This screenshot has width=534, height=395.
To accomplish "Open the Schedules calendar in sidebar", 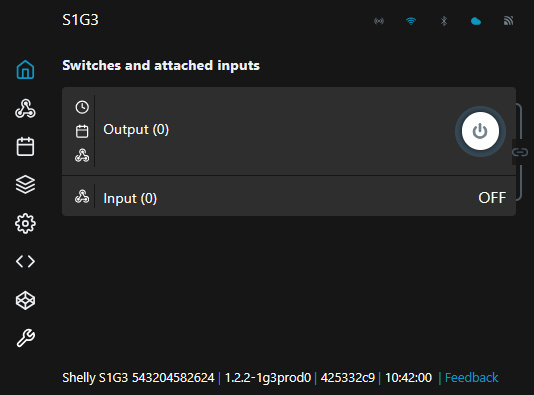I will tap(26, 147).
